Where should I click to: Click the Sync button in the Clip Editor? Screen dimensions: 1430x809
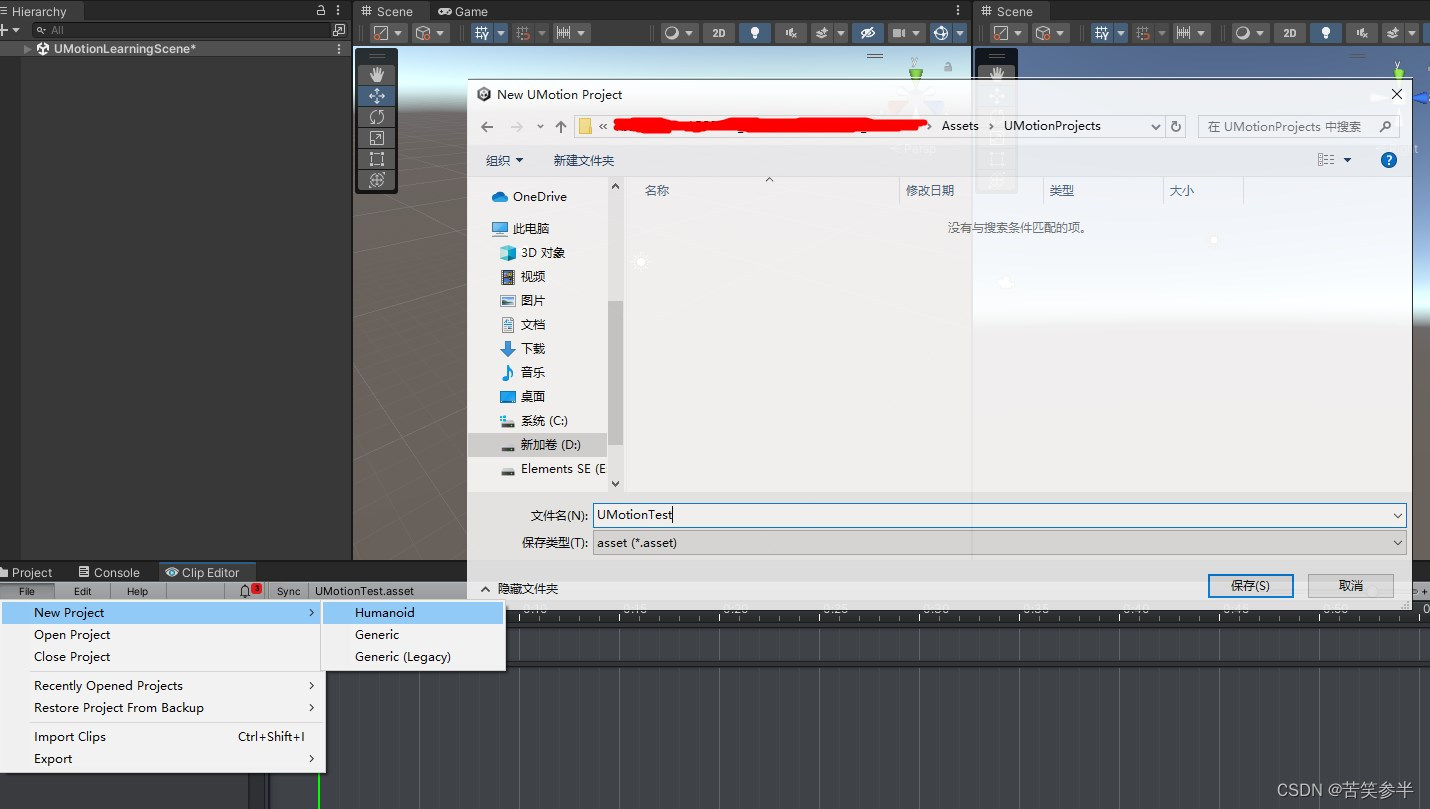click(x=288, y=590)
